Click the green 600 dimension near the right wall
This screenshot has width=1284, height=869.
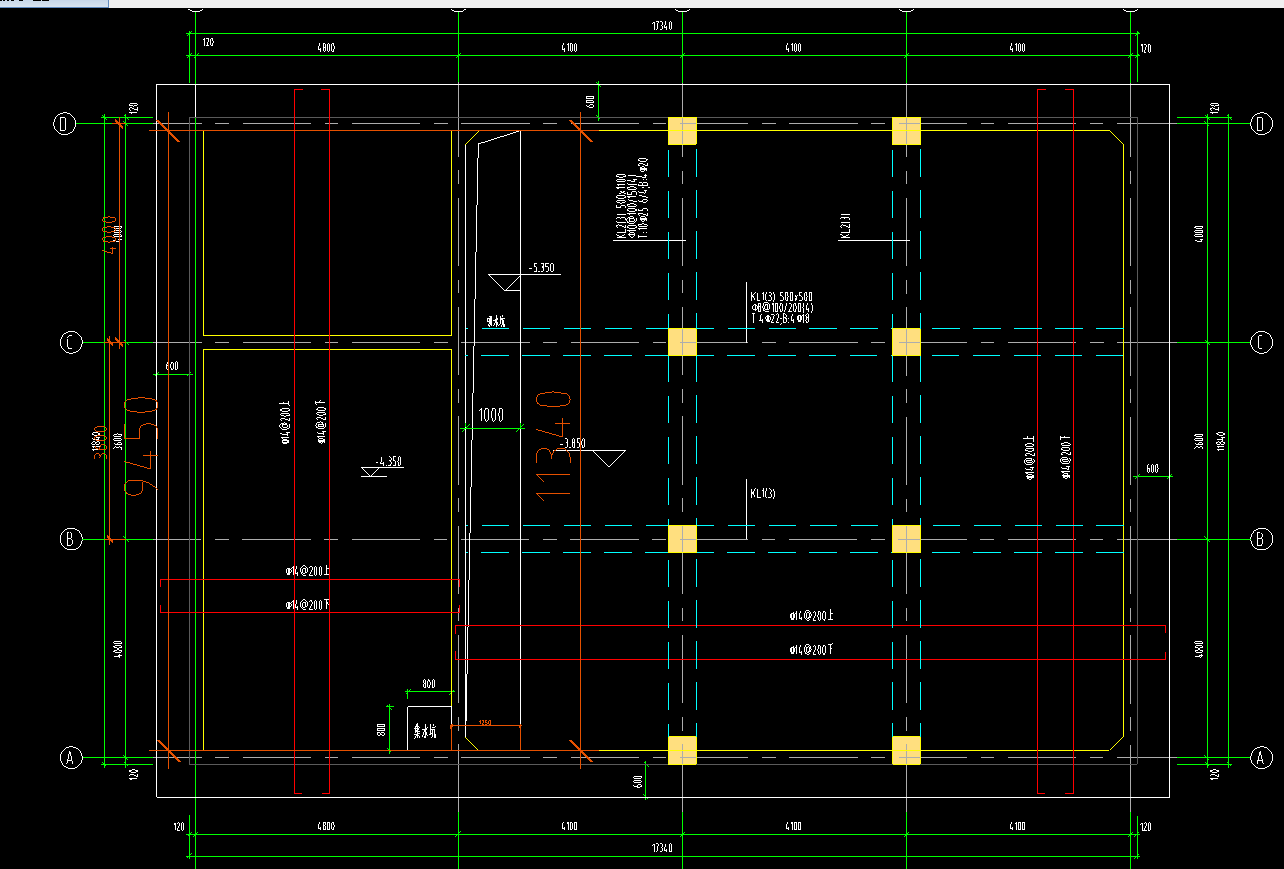1152,468
